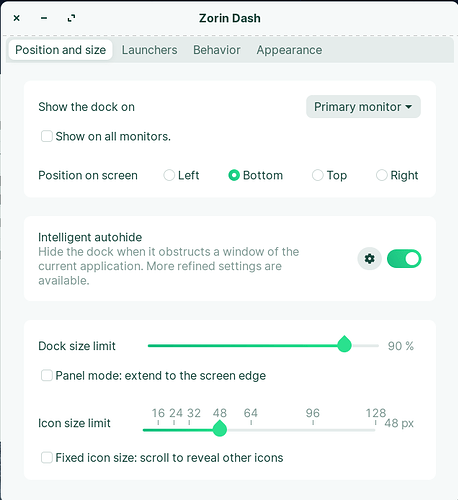This screenshot has width=458, height=500.
Task: Close the Zorin Dash window
Action: coord(17,18)
